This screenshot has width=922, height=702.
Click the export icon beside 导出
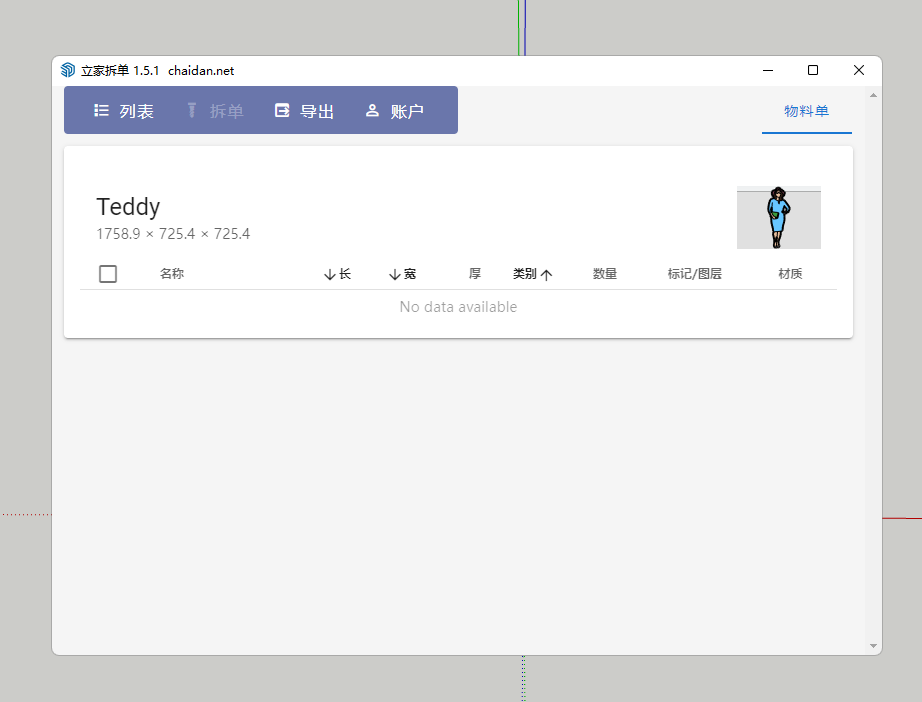click(x=282, y=111)
